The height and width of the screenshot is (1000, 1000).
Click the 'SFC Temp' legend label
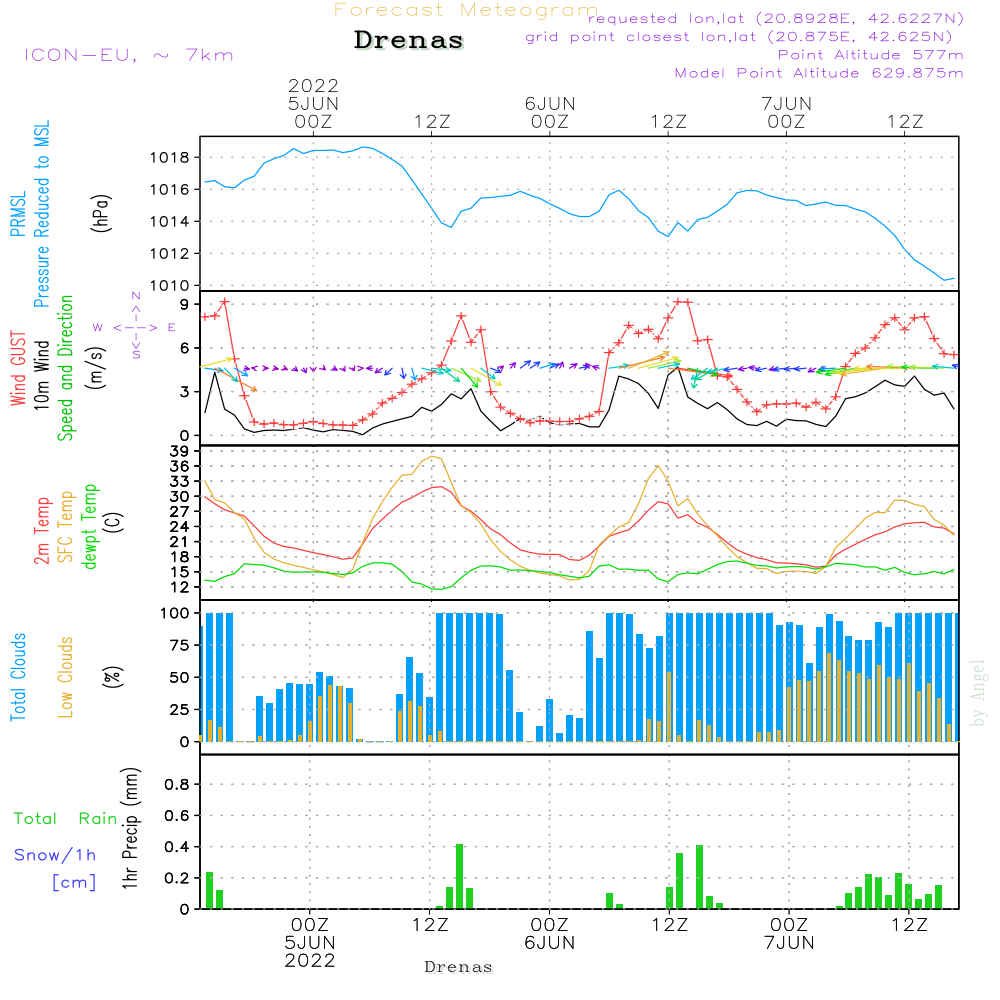[65, 527]
